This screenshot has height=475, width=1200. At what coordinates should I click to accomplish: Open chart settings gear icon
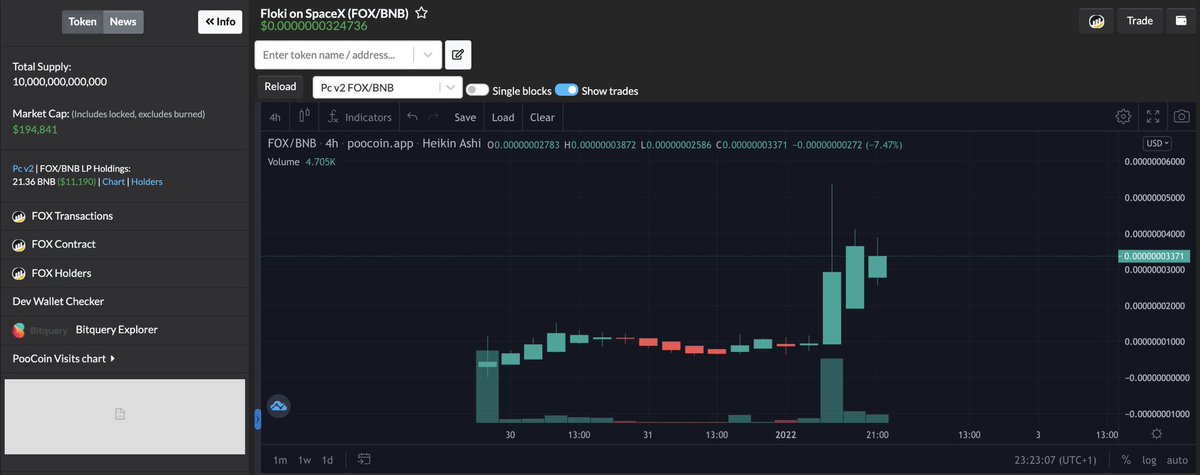point(1123,117)
